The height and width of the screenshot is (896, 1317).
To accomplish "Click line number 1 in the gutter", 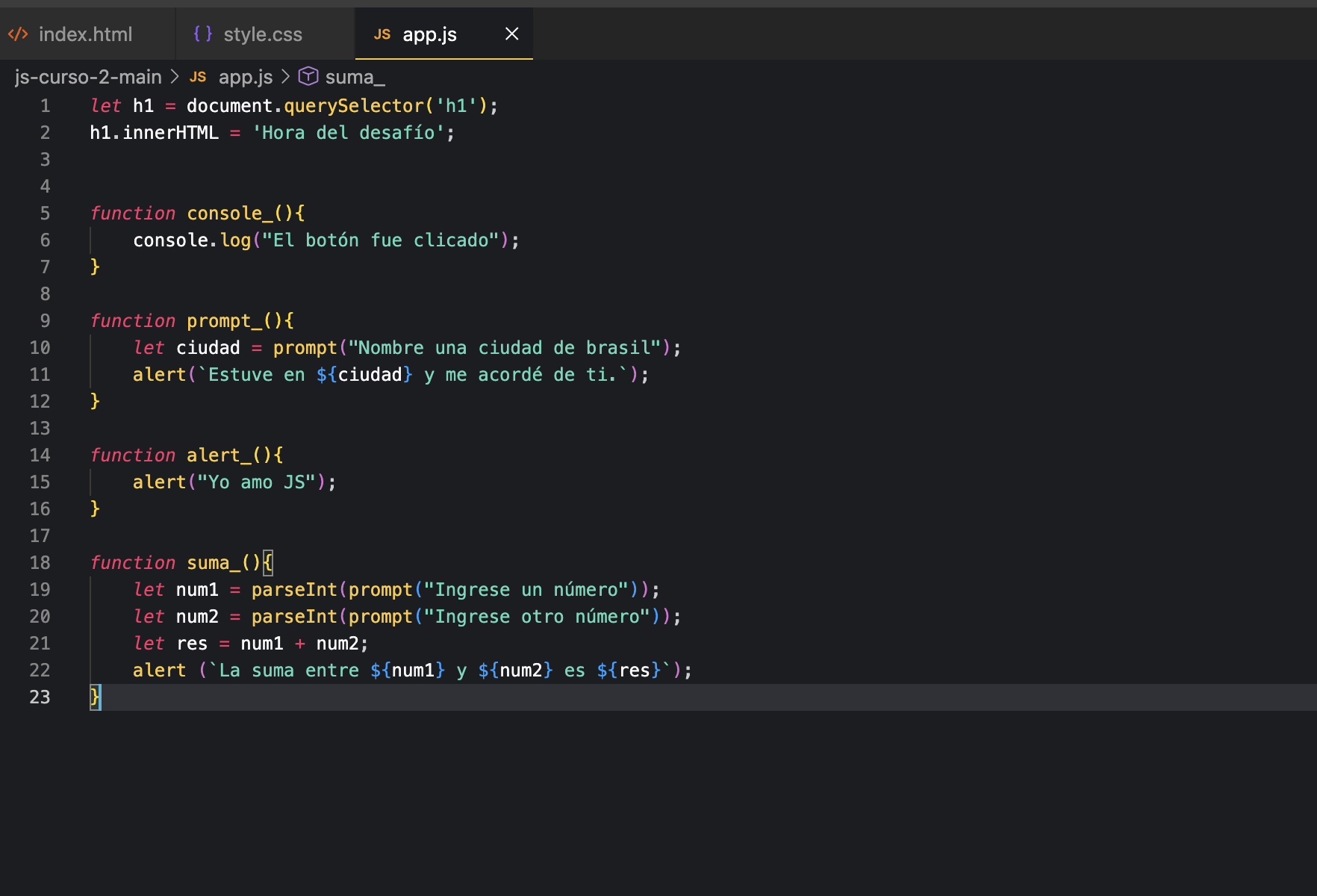I will pos(46,106).
